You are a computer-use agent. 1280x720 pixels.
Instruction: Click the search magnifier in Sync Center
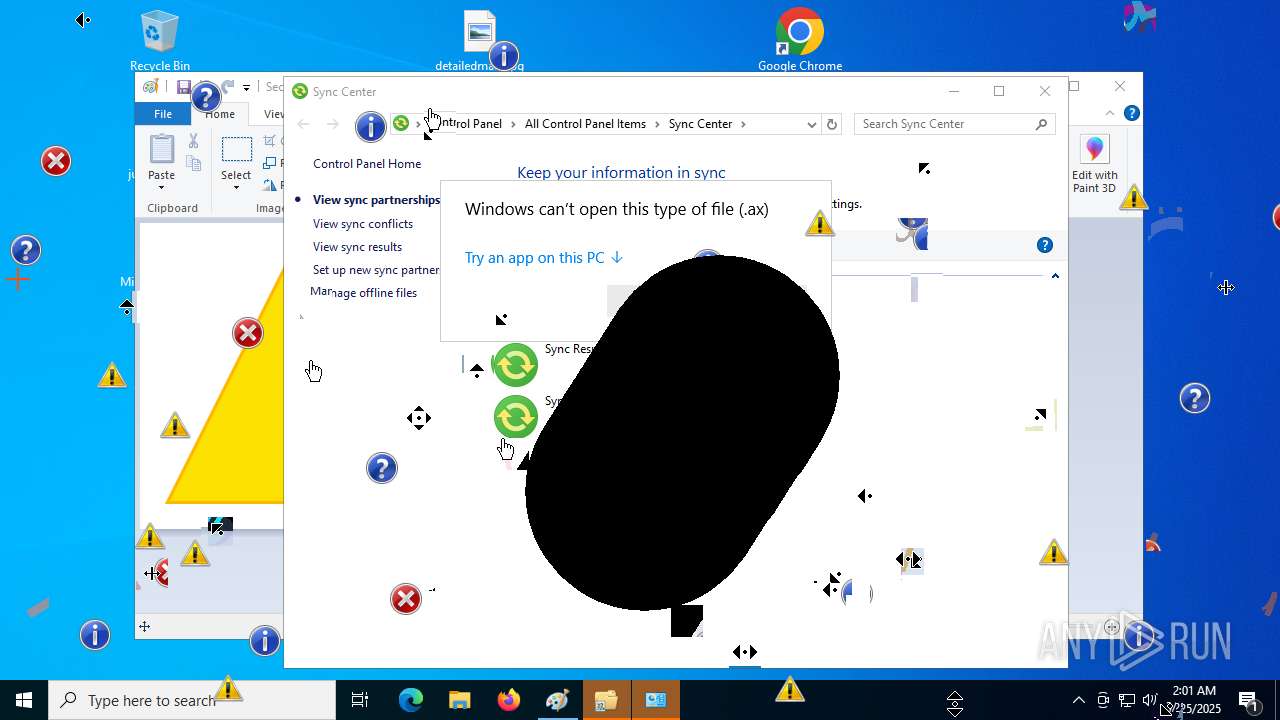[1041, 124]
